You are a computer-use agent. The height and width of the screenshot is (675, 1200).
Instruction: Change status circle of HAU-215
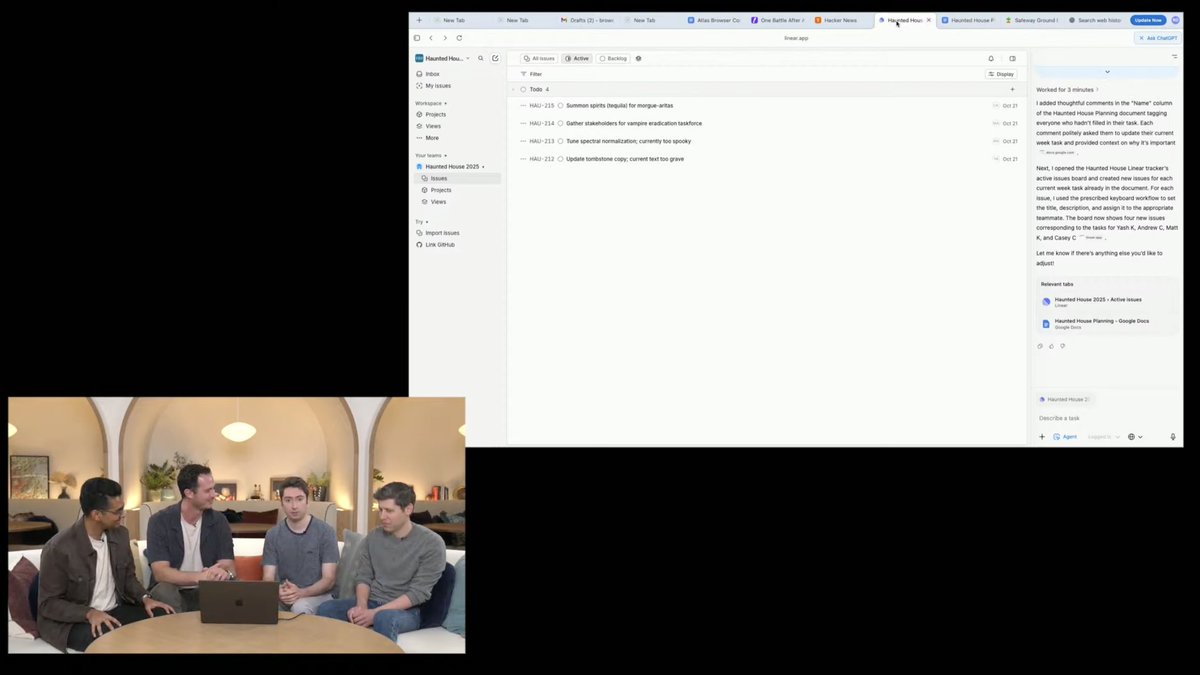coord(561,105)
